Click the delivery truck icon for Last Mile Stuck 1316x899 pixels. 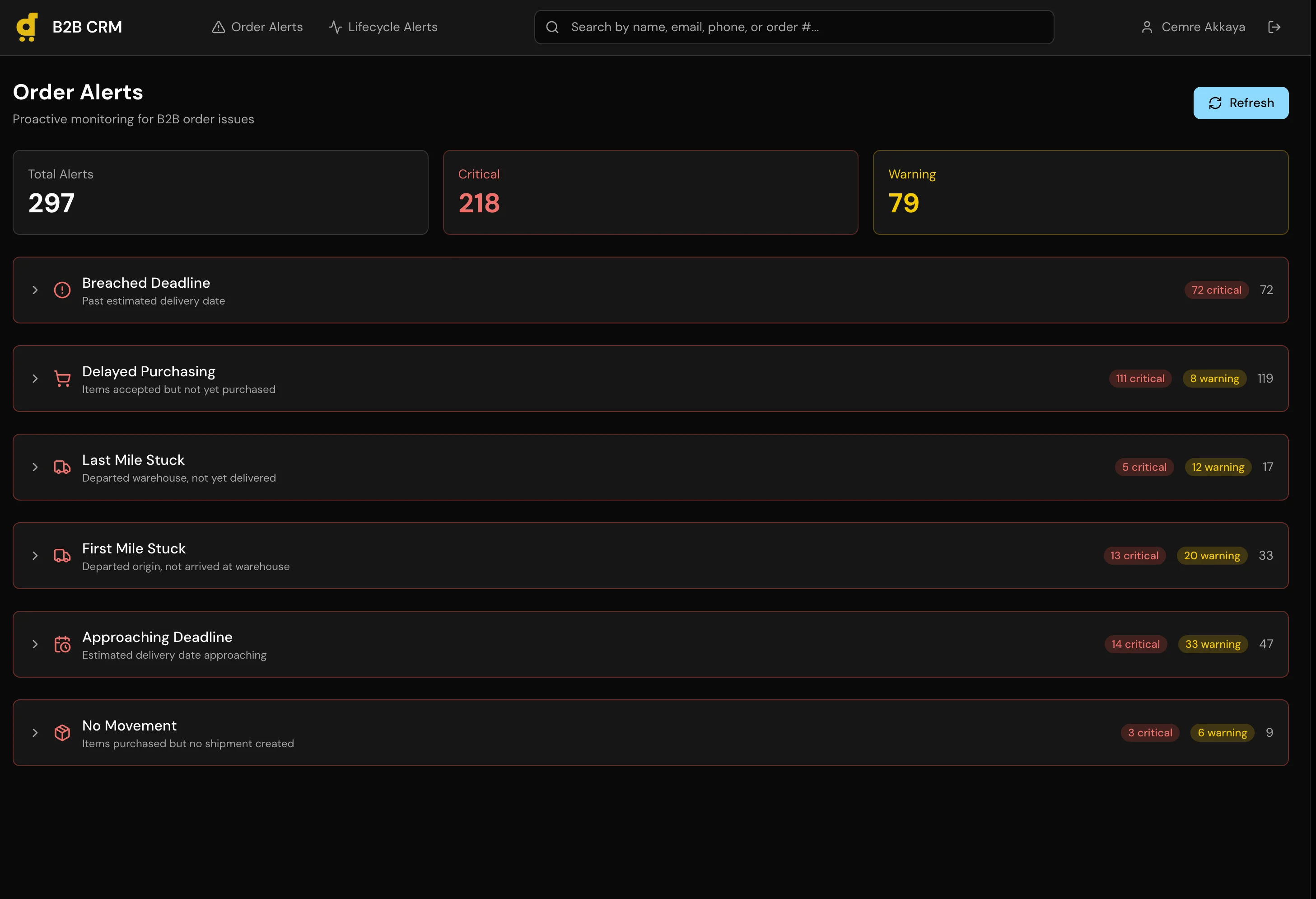62,467
